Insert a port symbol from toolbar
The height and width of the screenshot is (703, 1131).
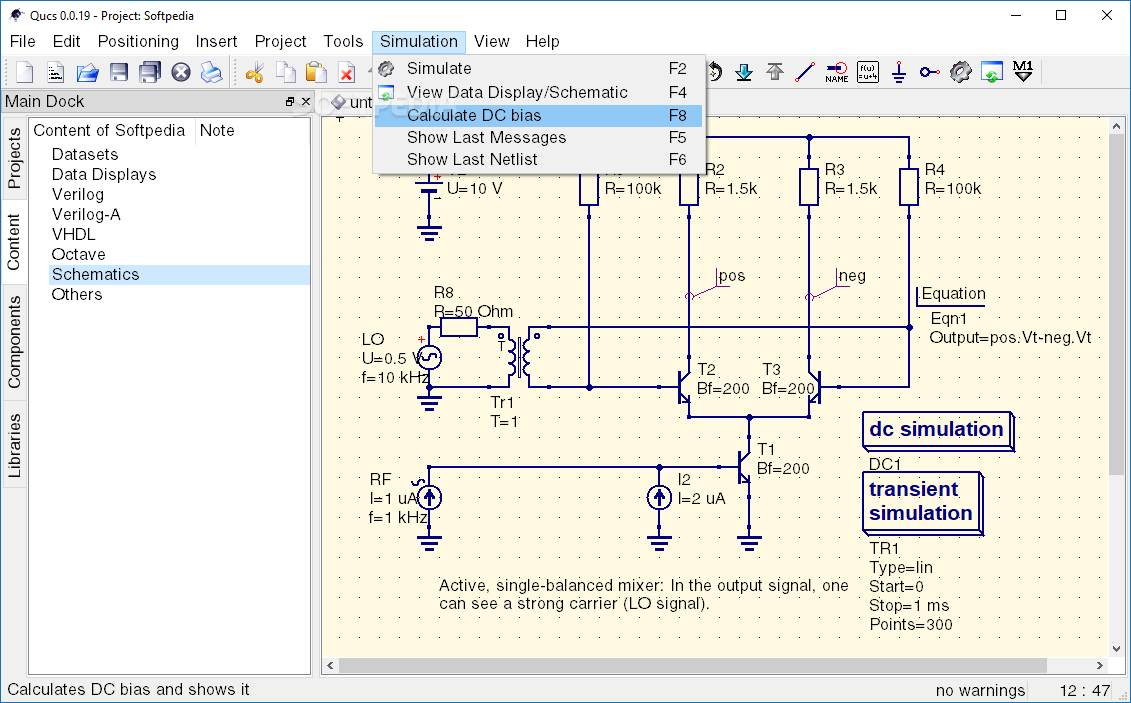[x=930, y=72]
